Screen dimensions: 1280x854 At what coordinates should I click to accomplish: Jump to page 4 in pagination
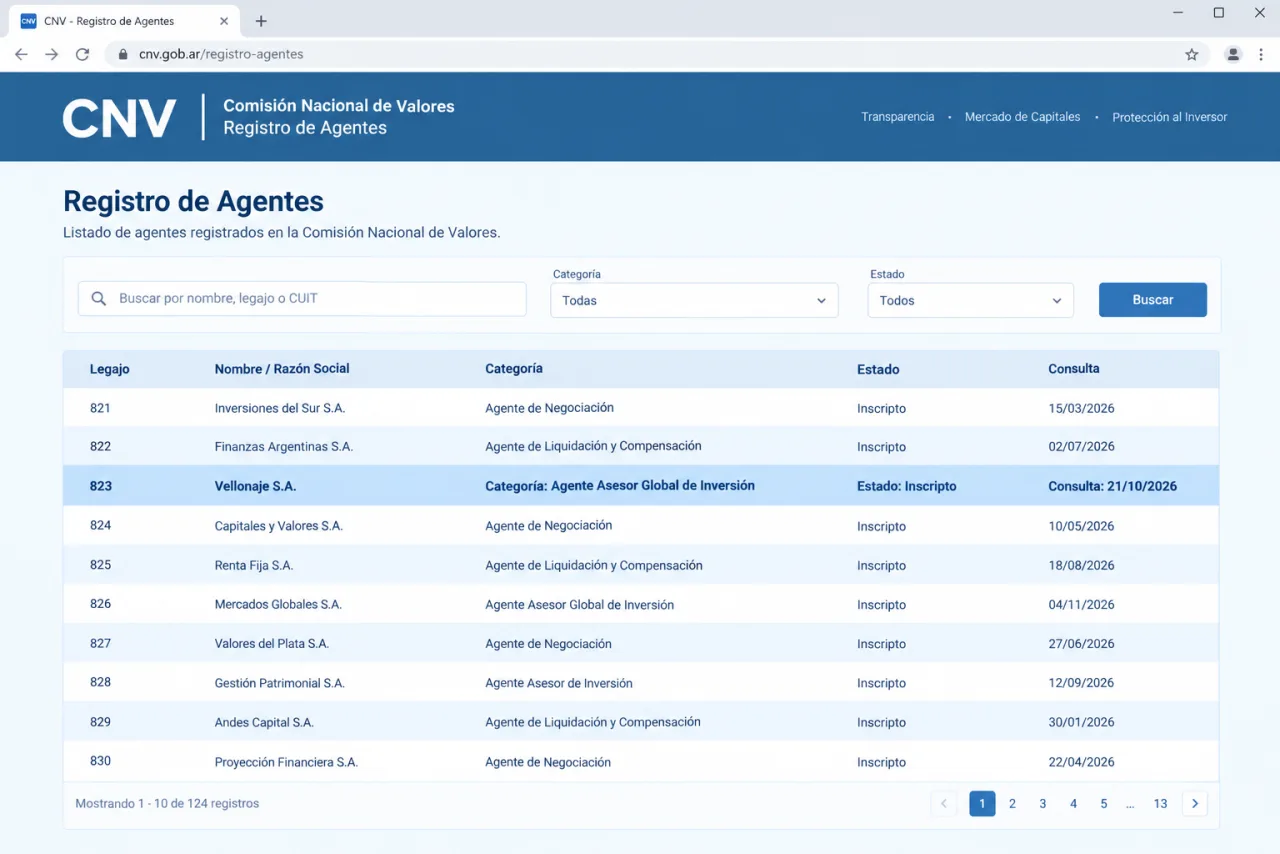click(1073, 803)
